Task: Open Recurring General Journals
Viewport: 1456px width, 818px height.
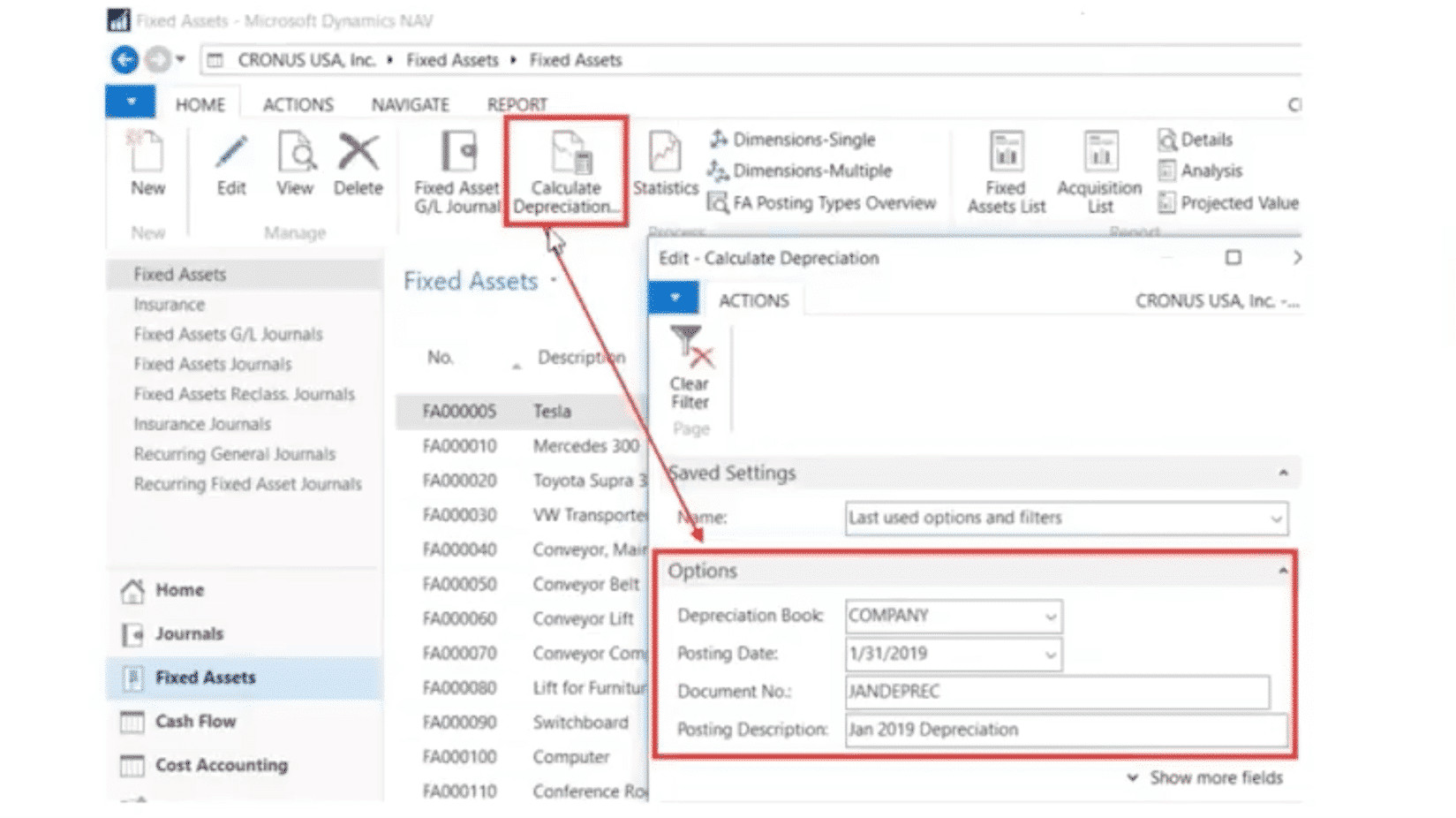Action: coord(235,455)
